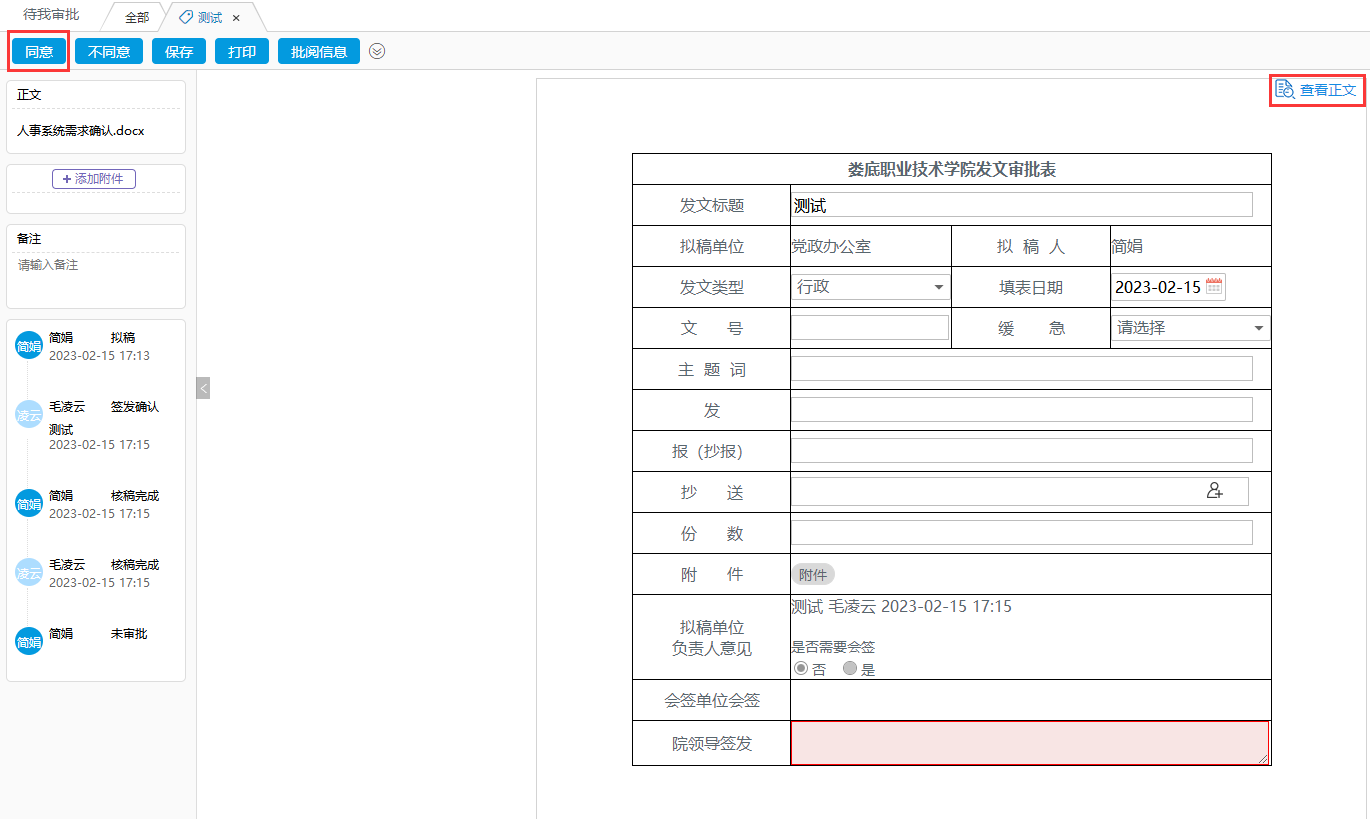Switch to the 全部 tab
The width and height of the screenshot is (1370, 819).
tap(137, 18)
